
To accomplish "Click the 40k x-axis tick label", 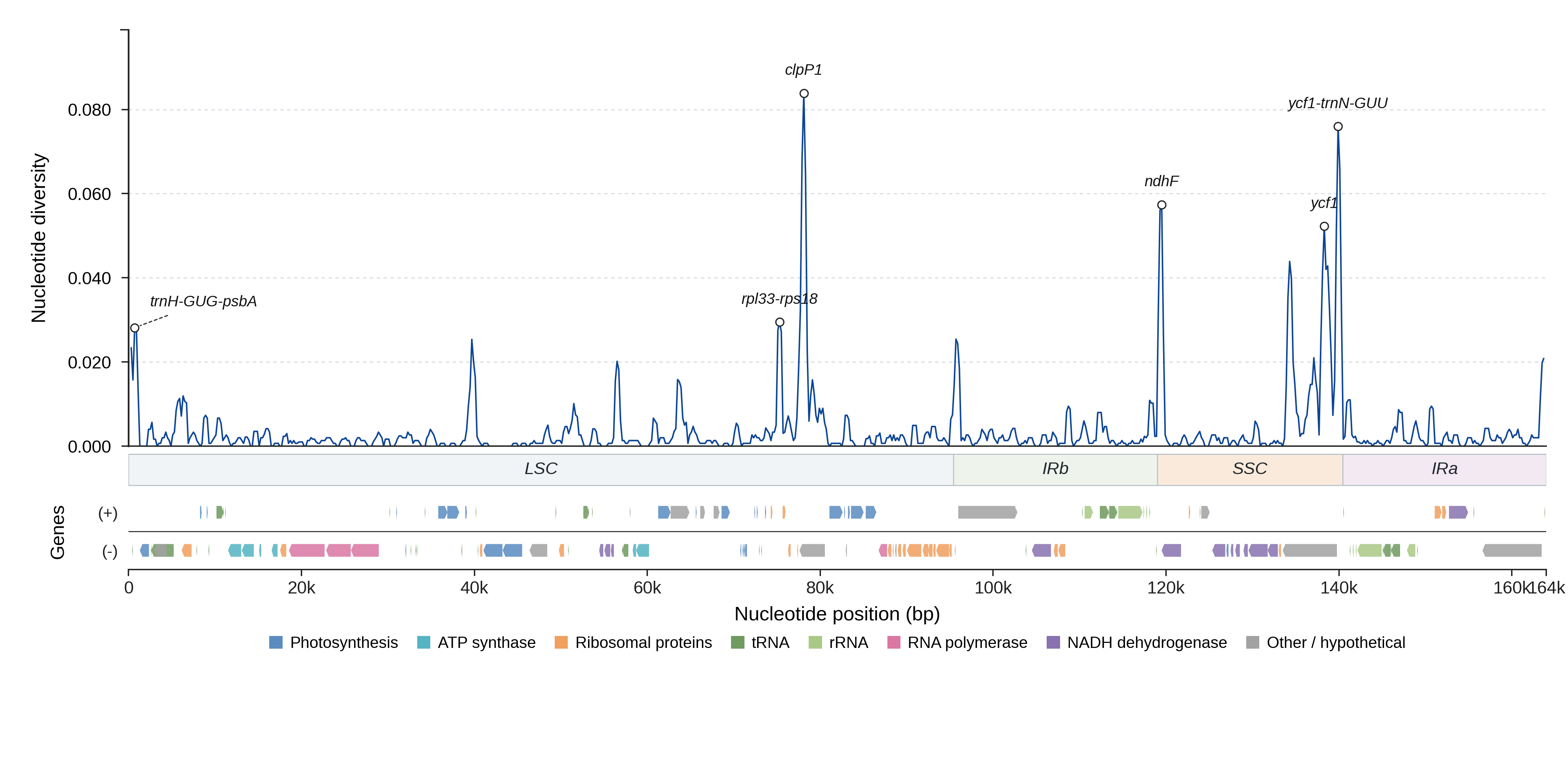I will point(474,588).
